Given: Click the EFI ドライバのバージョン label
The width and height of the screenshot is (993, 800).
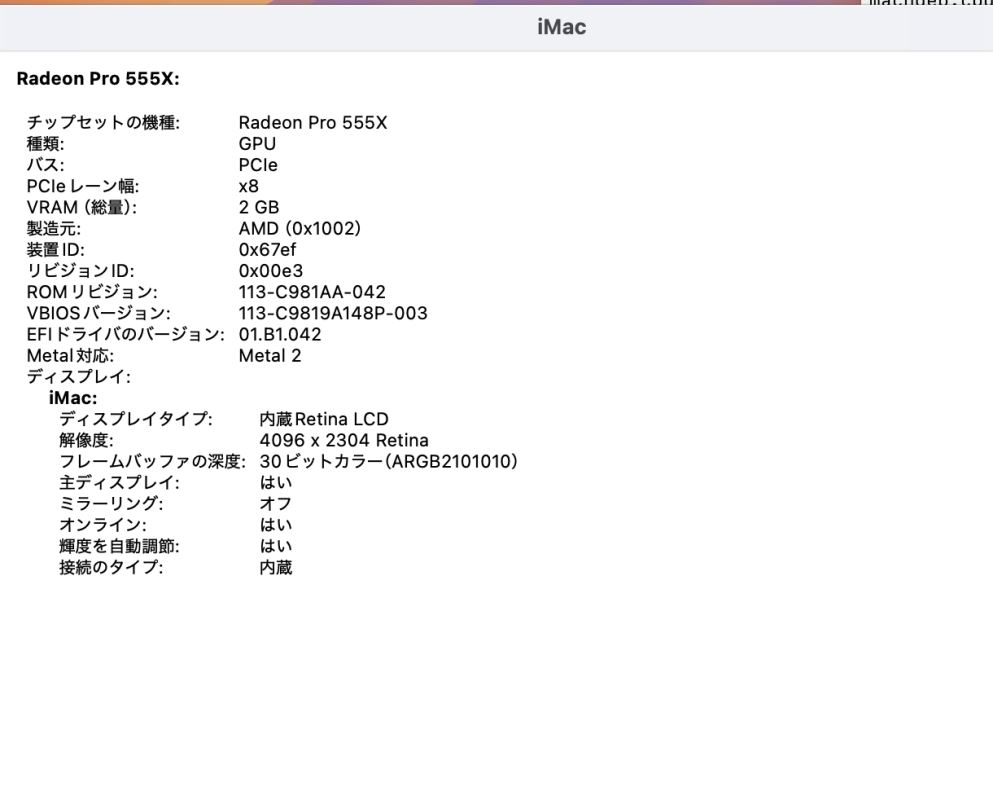Looking at the screenshot, I should coord(125,334).
